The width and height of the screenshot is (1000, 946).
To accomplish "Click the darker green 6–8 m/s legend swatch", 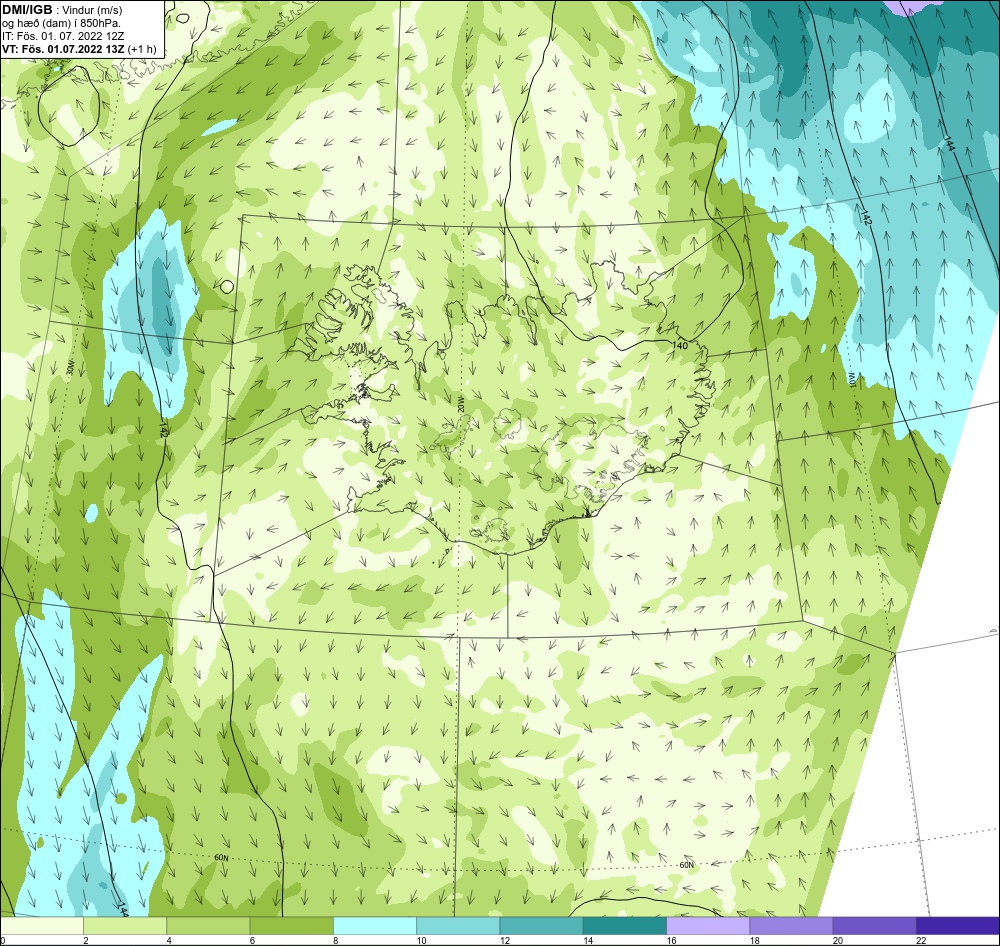I will (291, 926).
